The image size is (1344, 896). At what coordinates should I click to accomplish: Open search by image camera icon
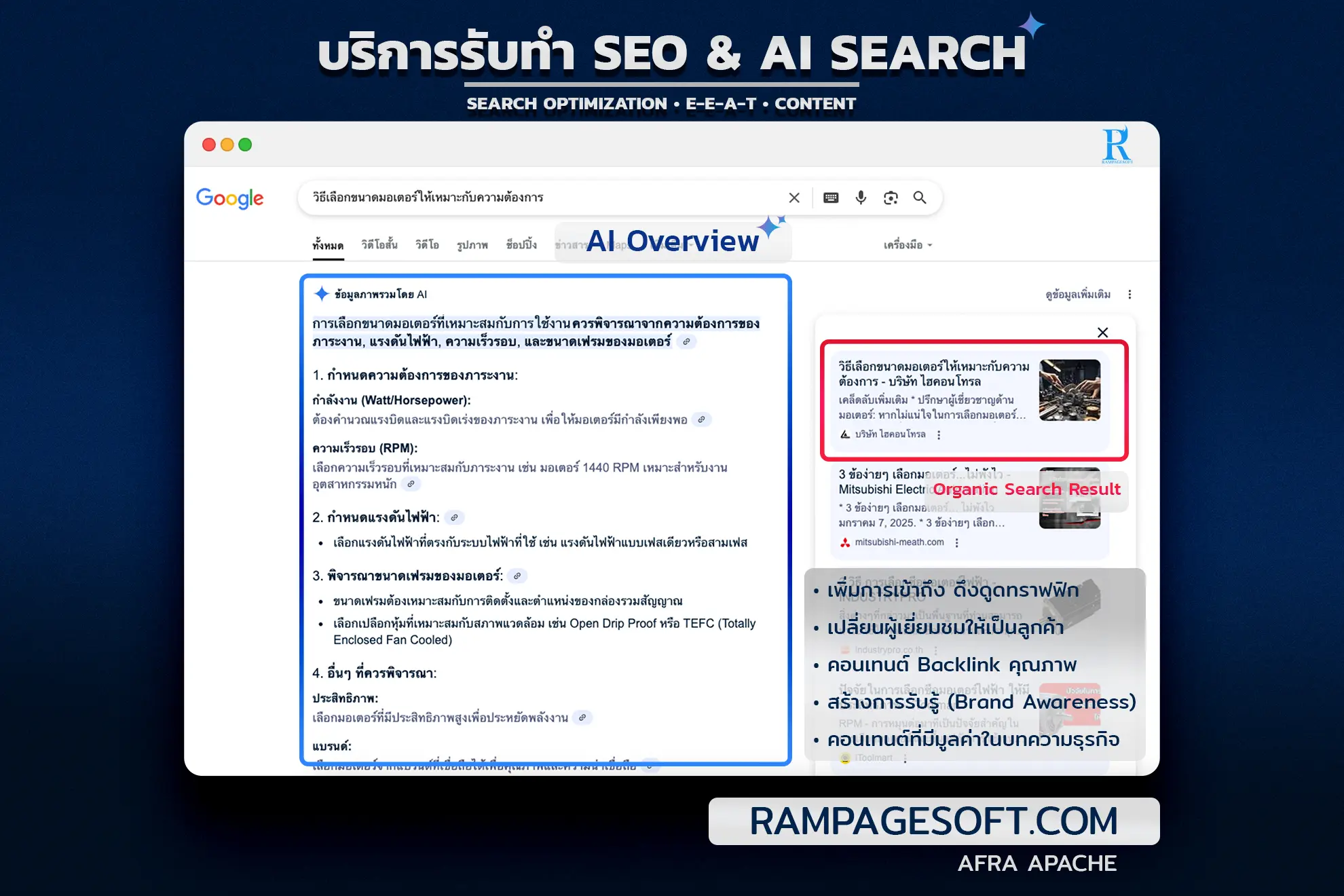pos(891,198)
